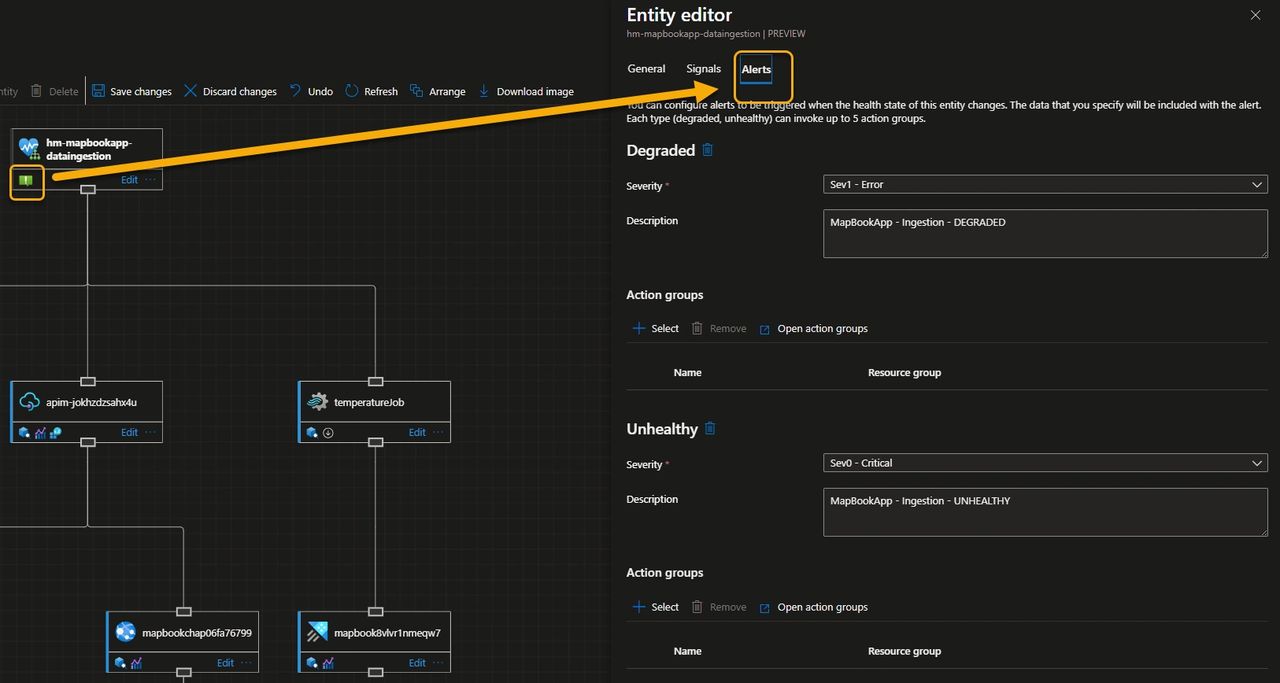Click inside the Degraded Description text box
Image resolution: width=1280 pixels, height=683 pixels.
1045,233
